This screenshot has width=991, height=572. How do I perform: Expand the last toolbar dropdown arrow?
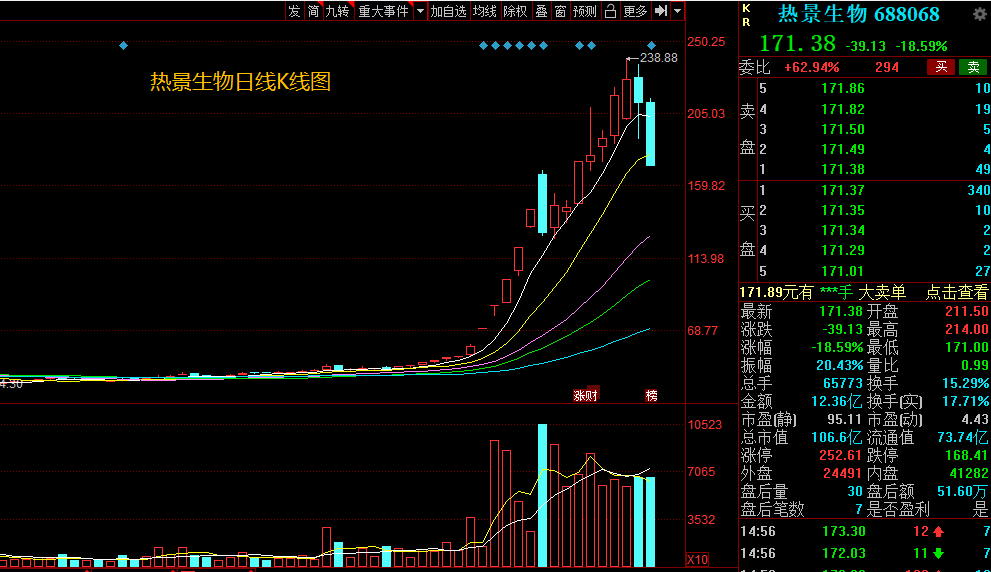click(x=678, y=11)
